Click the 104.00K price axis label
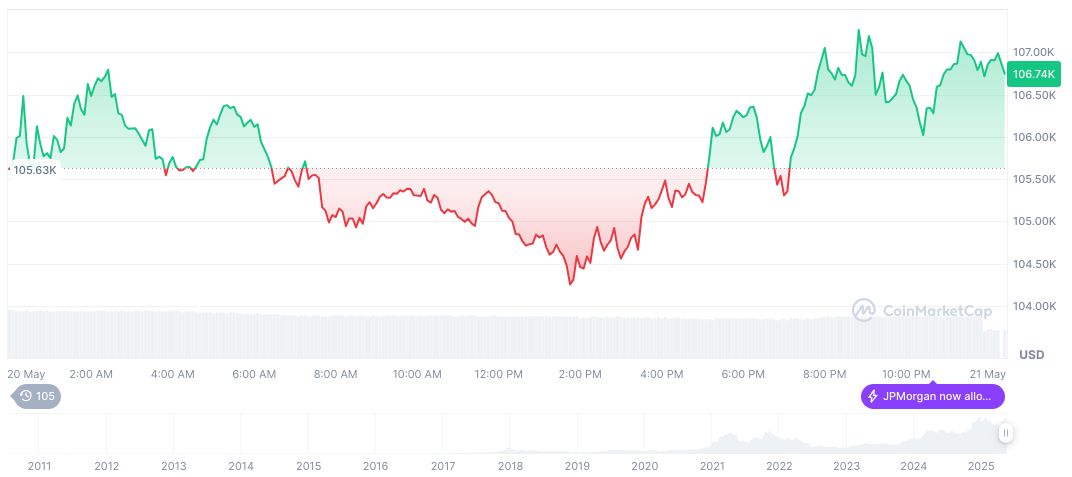 pyautogui.click(x=1033, y=306)
